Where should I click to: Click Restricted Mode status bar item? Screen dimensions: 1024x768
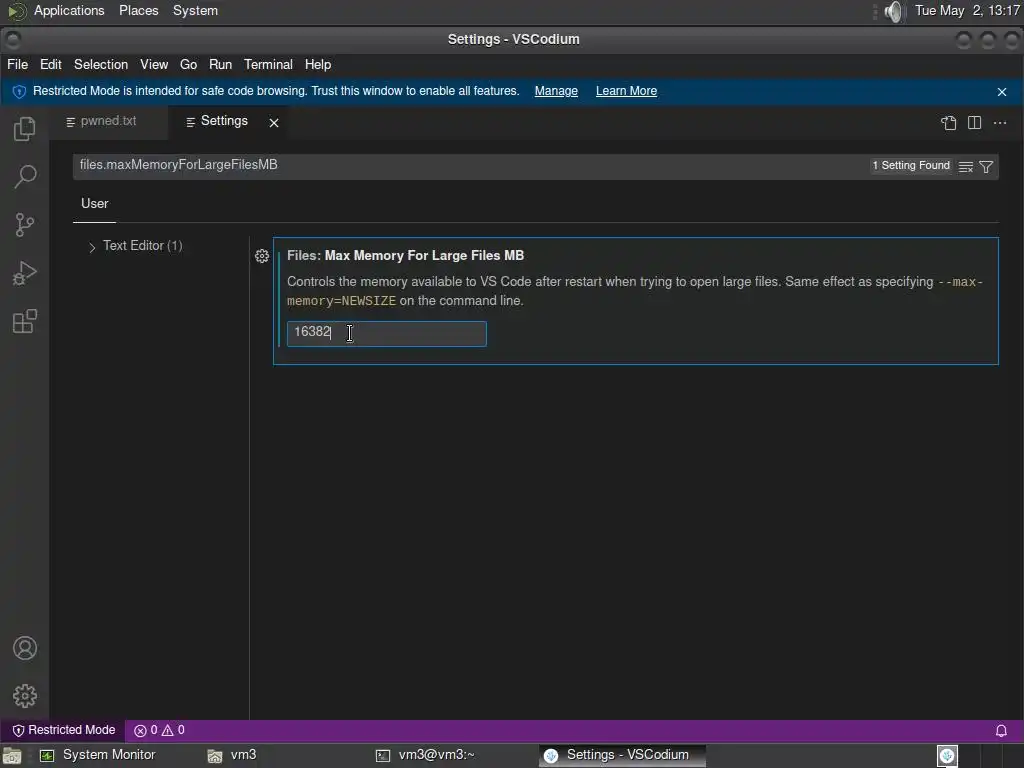64,730
